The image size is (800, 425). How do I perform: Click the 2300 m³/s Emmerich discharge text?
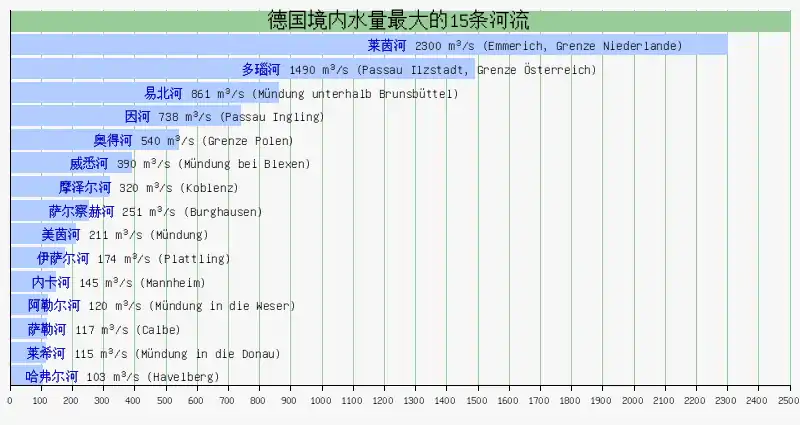point(548,47)
